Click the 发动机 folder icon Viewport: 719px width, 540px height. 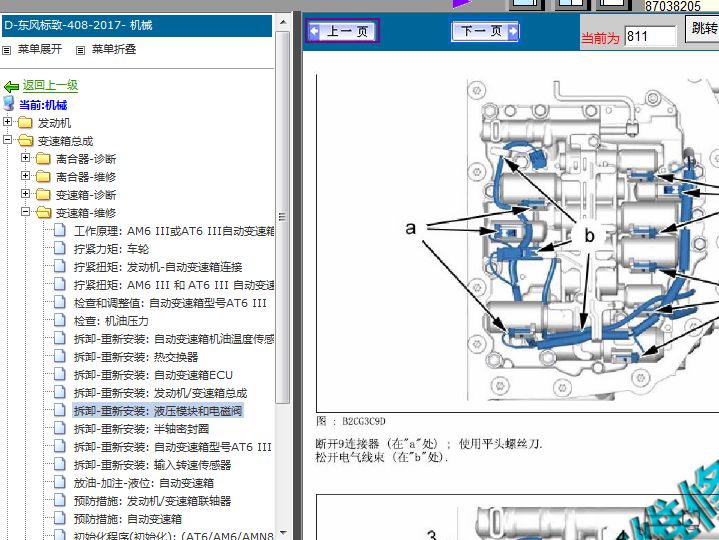(25, 122)
